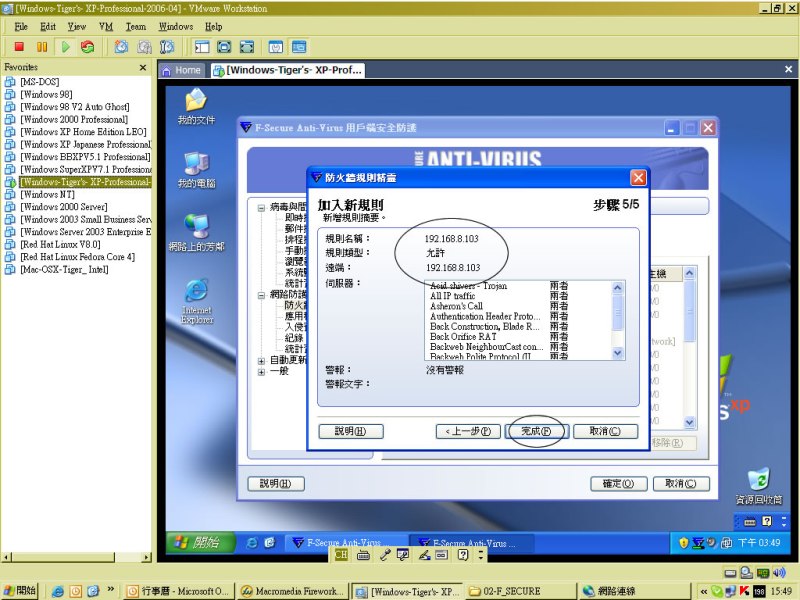Image resolution: width=800 pixels, height=600 pixels.
Task: Switch to the Home tab
Action: pyautogui.click(x=182, y=70)
